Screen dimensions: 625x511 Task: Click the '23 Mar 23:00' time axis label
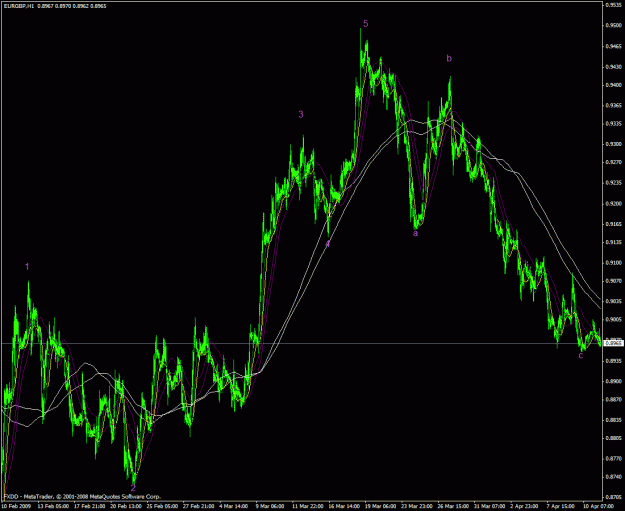coord(416,506)
